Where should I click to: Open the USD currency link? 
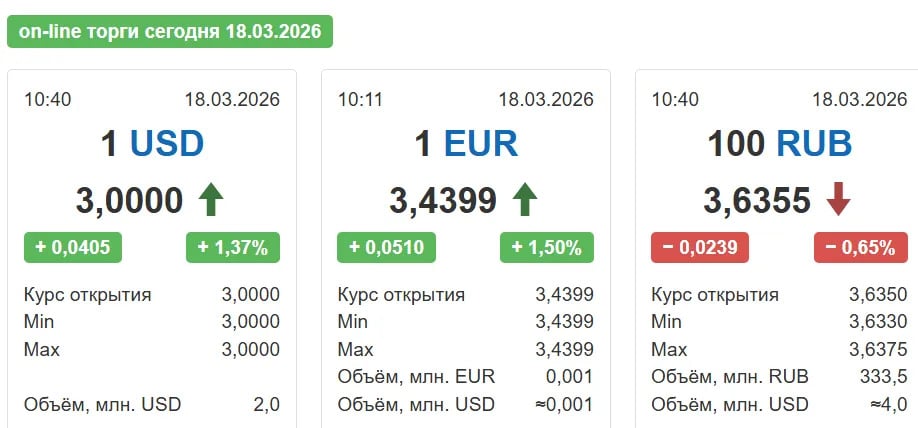(x=167, y=144)
